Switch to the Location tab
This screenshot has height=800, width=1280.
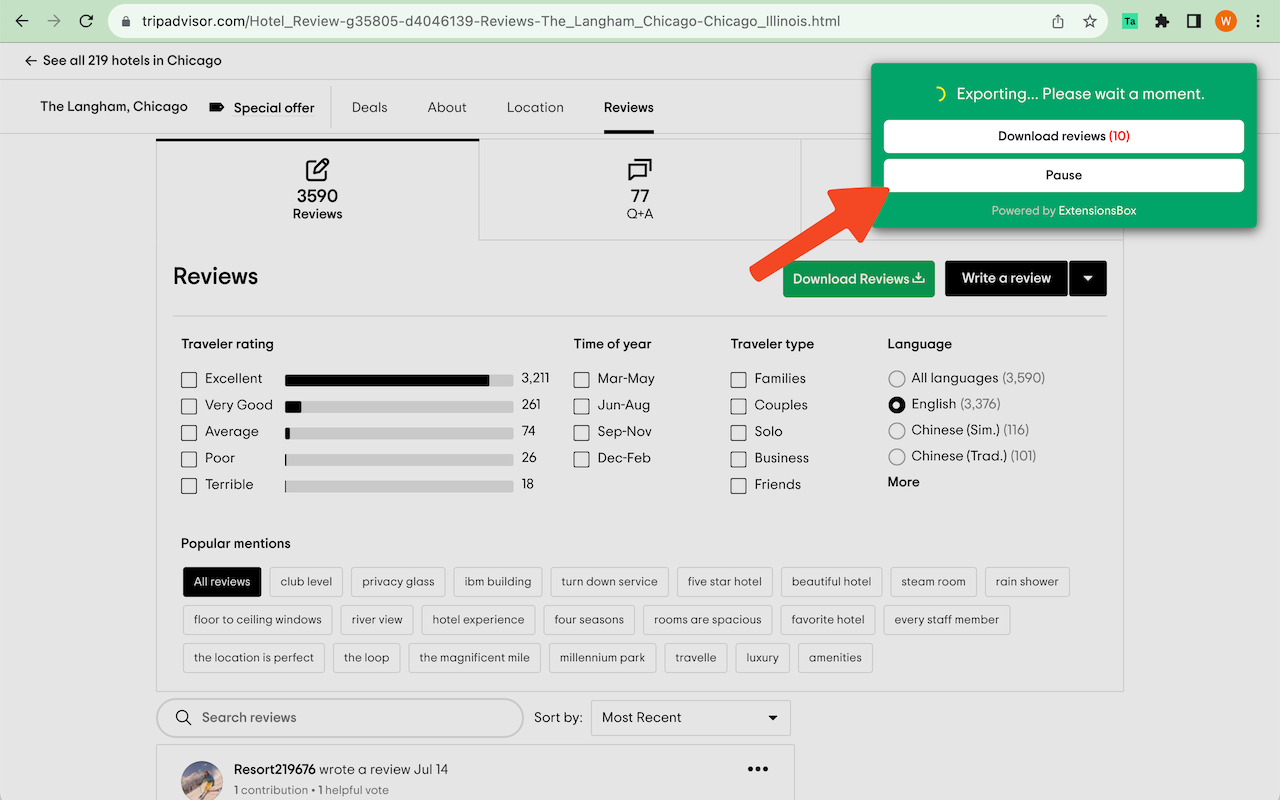535,108
